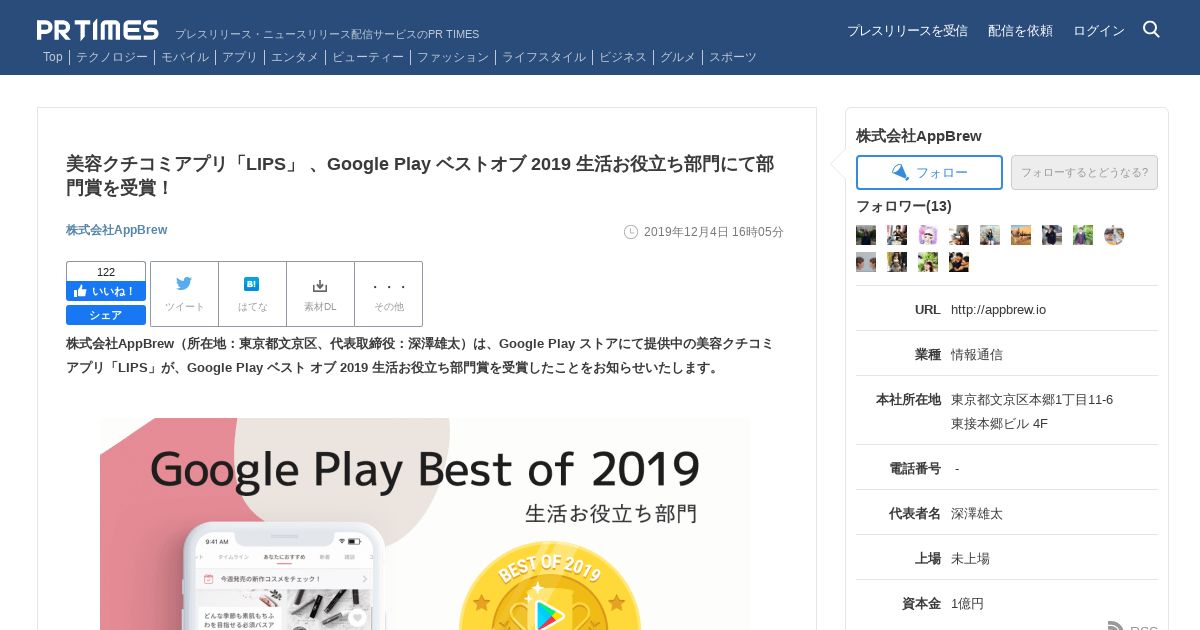Click the Facebook シェア button
Viewport: 1200px width, 630px height.
(x=106, y=315)
